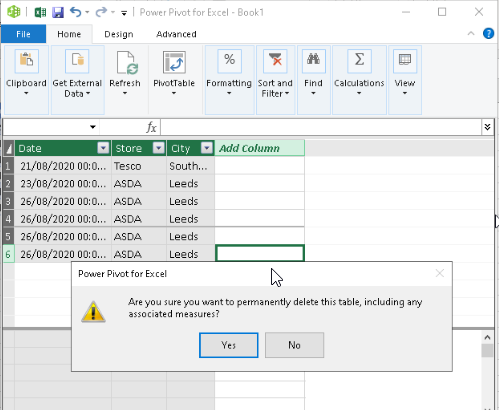
Task: Close the delete confirmation dialog
Action: coord(440,274)
